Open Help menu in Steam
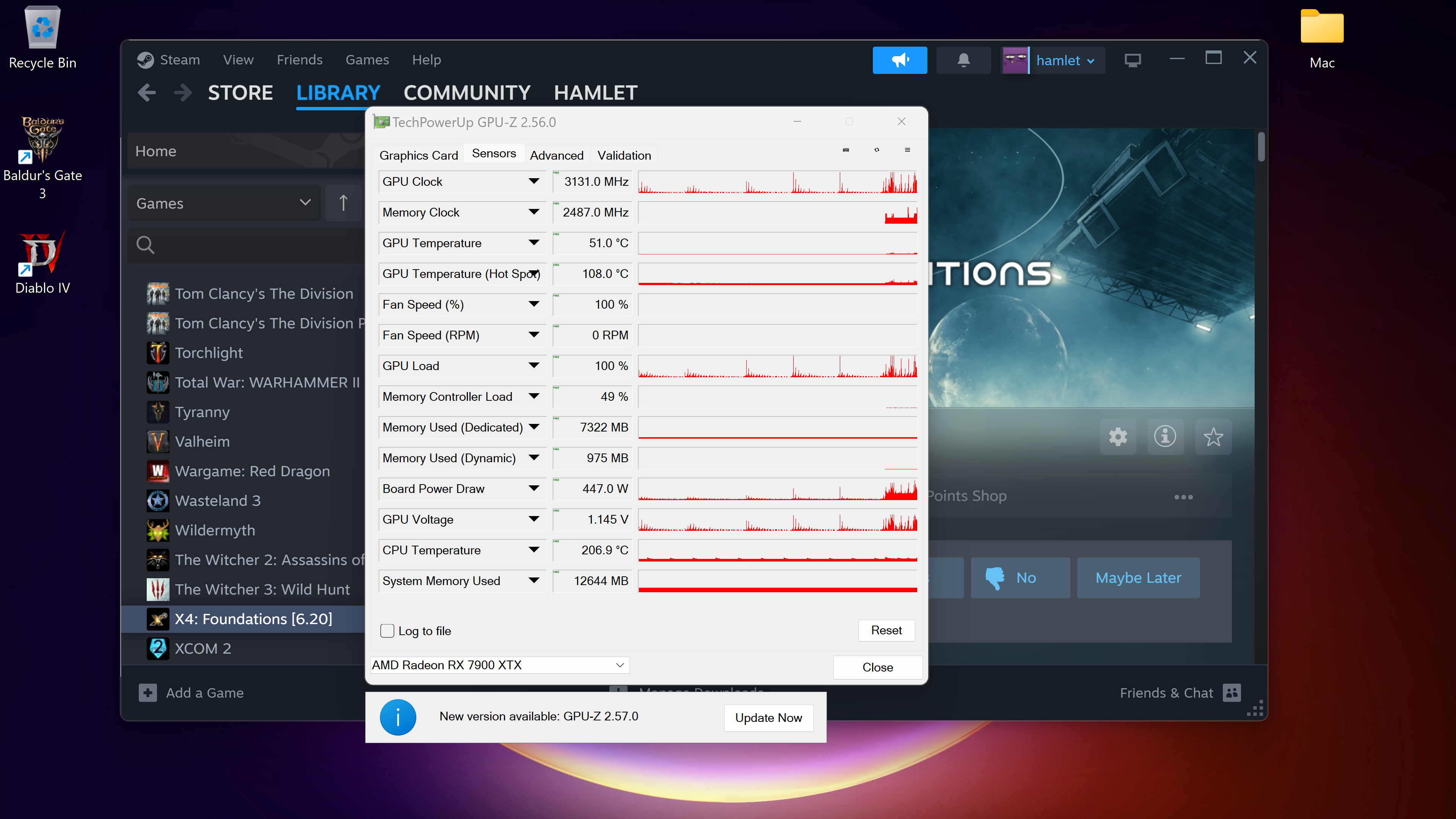Image resolution: width=1456 pixels, height=819 pixels. [426, 60]
